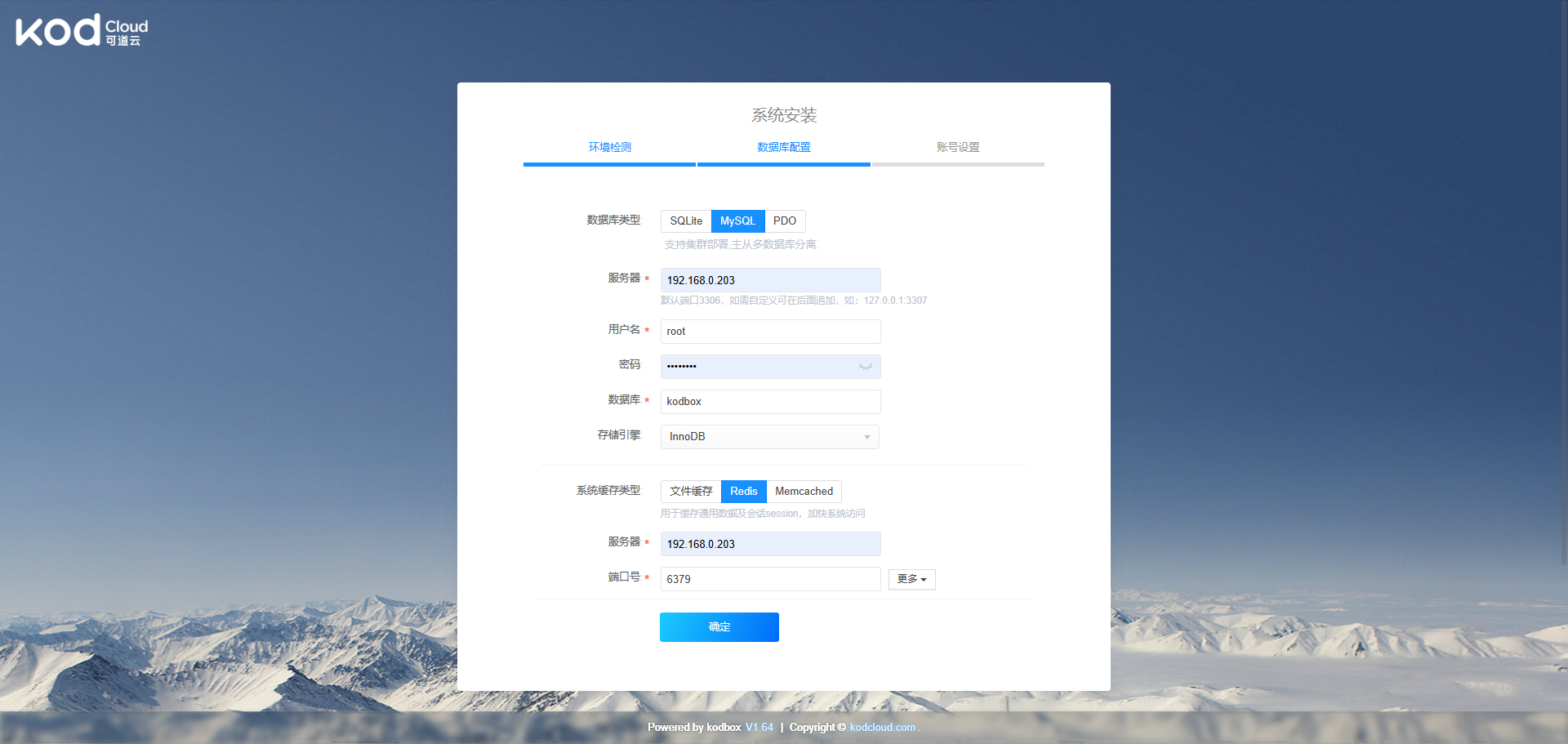
Task: Click the 默认端口3306 hint text
Action: pyautogui.click(x=794, y=301)
